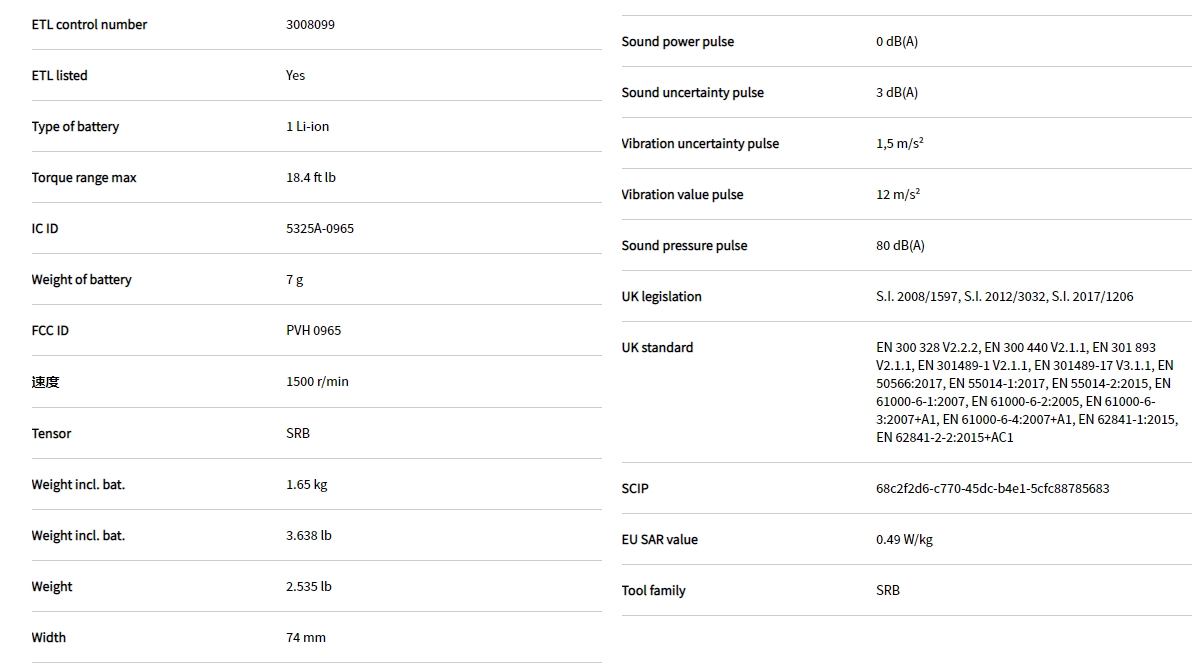Screen dimensions: 1197x664
Task: Click the Width value 74 mm
Action: [x=305, y=638]
